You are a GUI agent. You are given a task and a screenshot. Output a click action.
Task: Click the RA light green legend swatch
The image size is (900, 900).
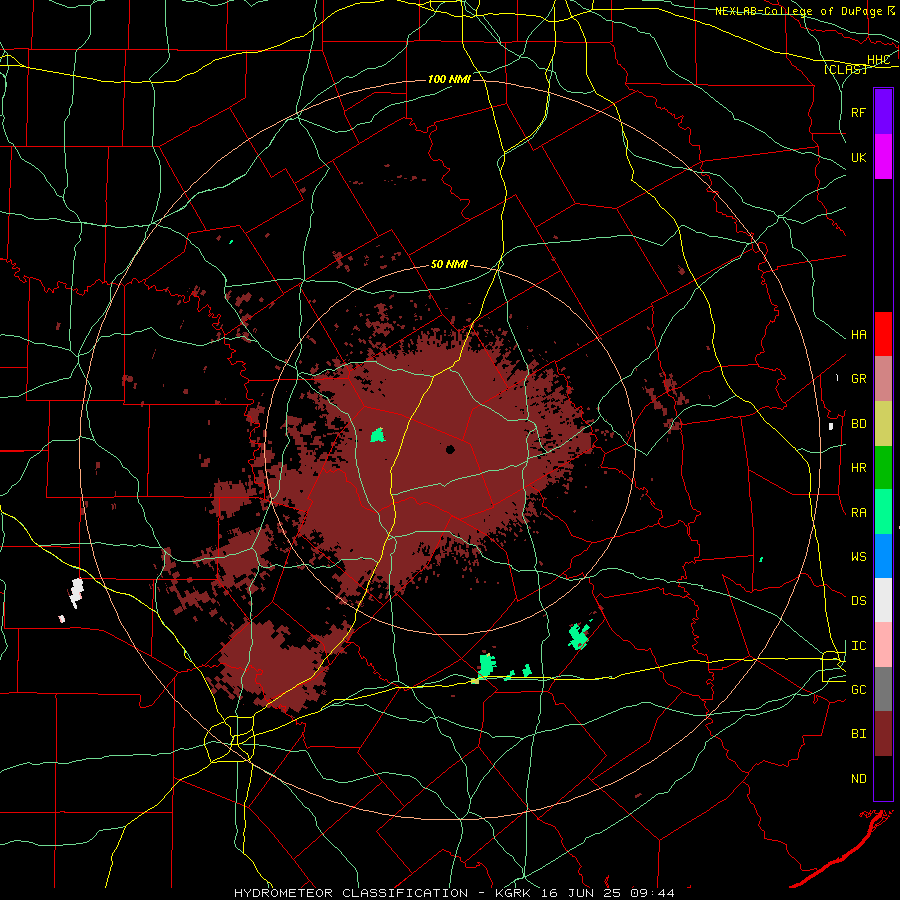click(x=883, y=512)
